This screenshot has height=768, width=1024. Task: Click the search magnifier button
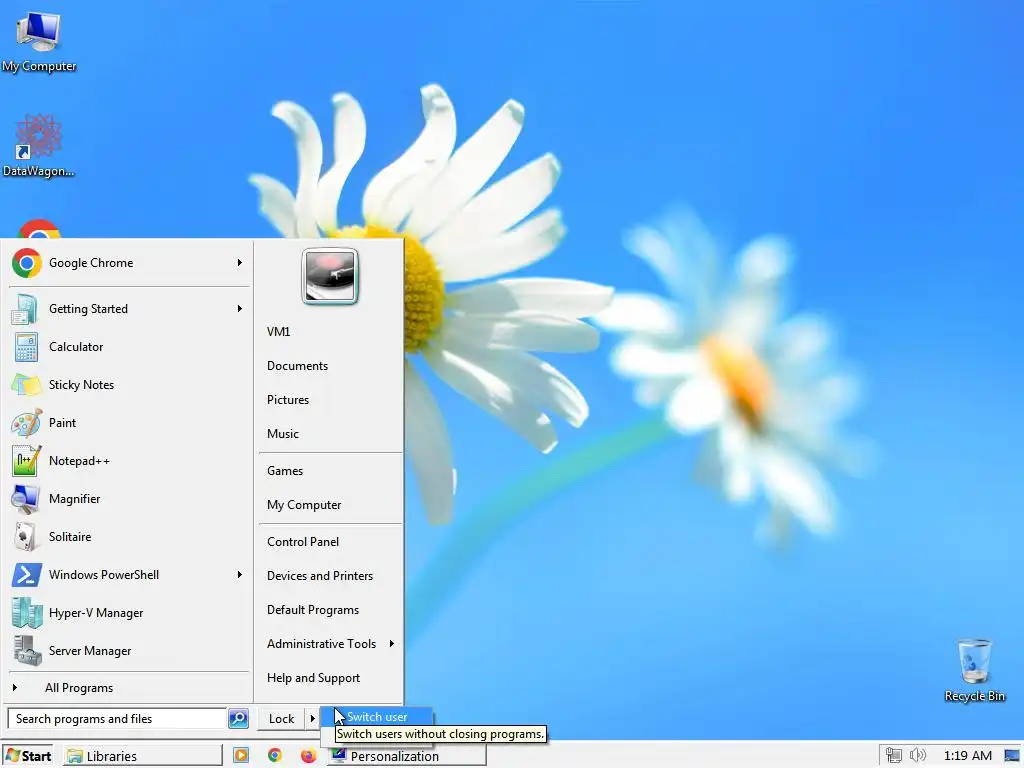tap(238, 718)
